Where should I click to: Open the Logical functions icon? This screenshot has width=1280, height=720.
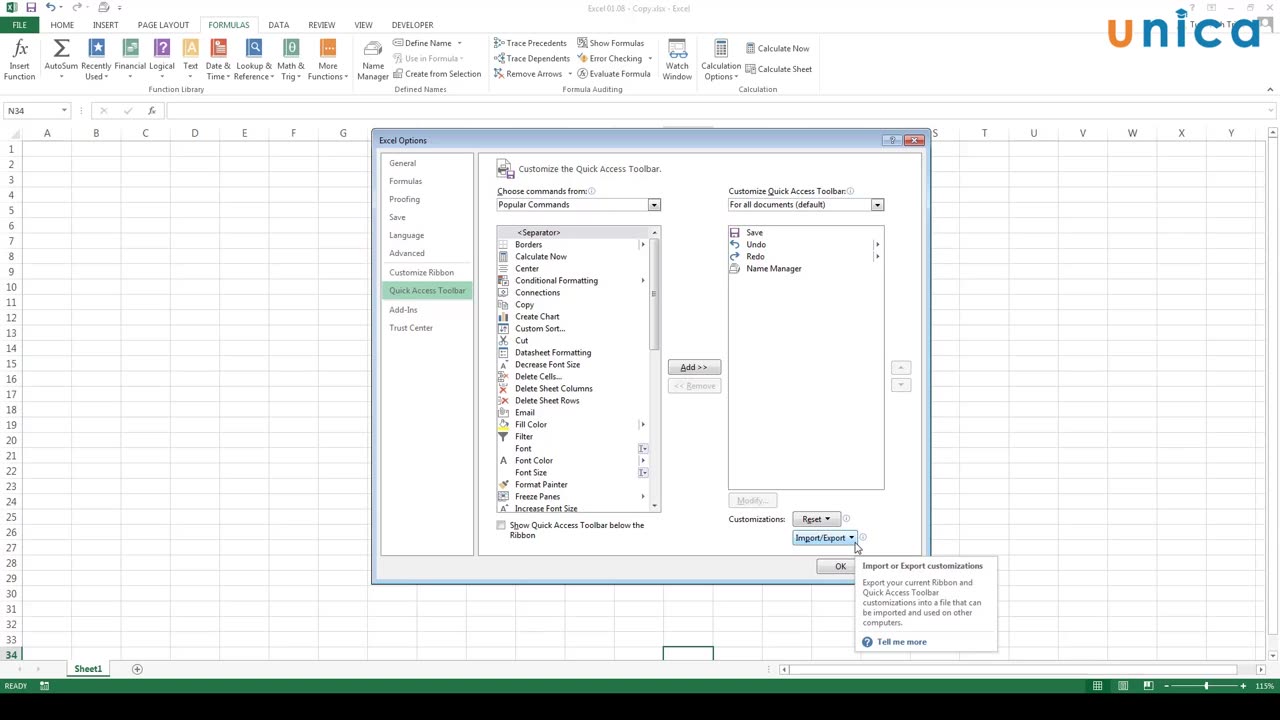point(162,60)
